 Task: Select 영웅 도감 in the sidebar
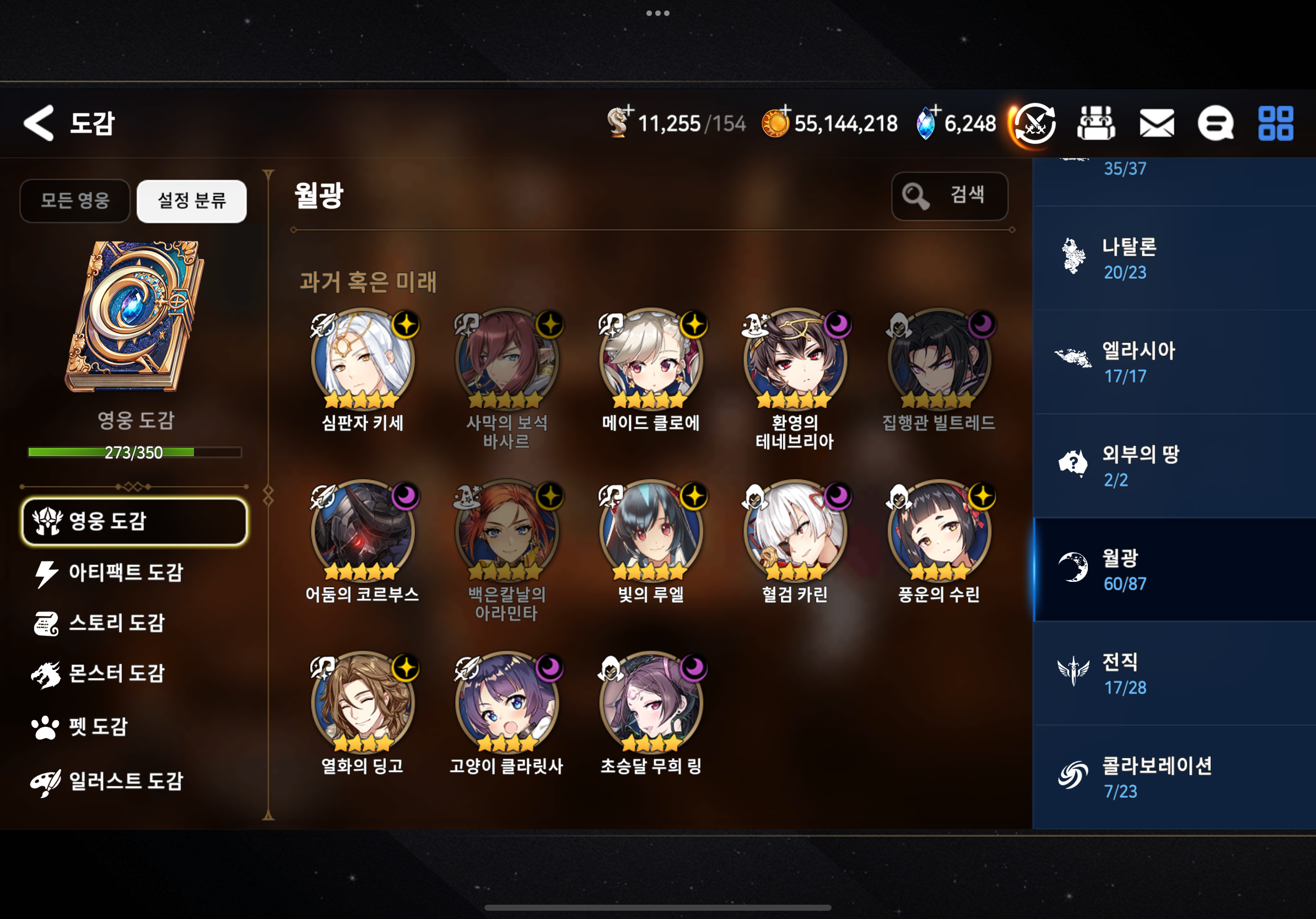134,521
